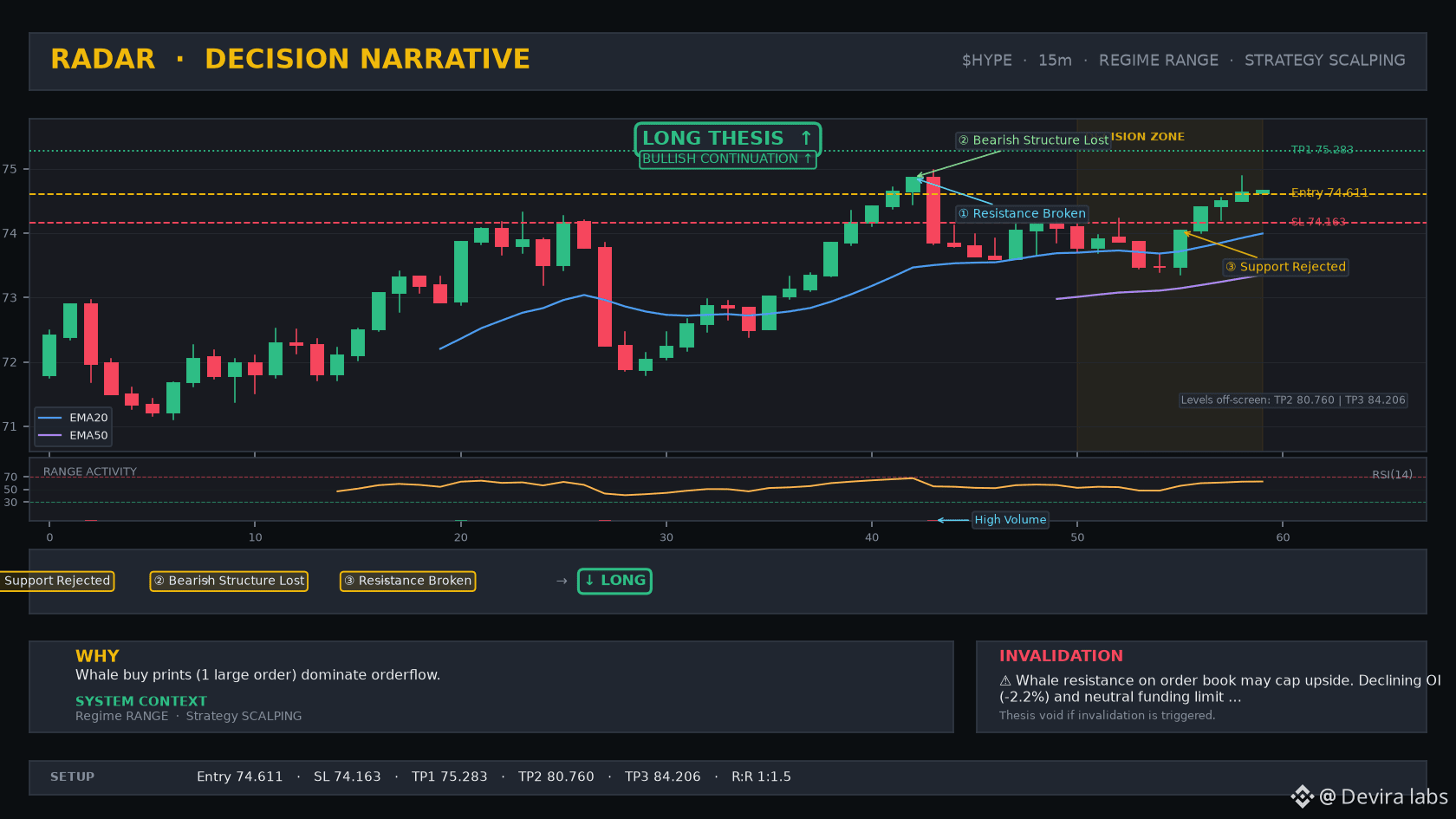Click the TP1 75.283 level label
The width and height of the screenshot is (1456, 819).
[x=1322, y=150]
